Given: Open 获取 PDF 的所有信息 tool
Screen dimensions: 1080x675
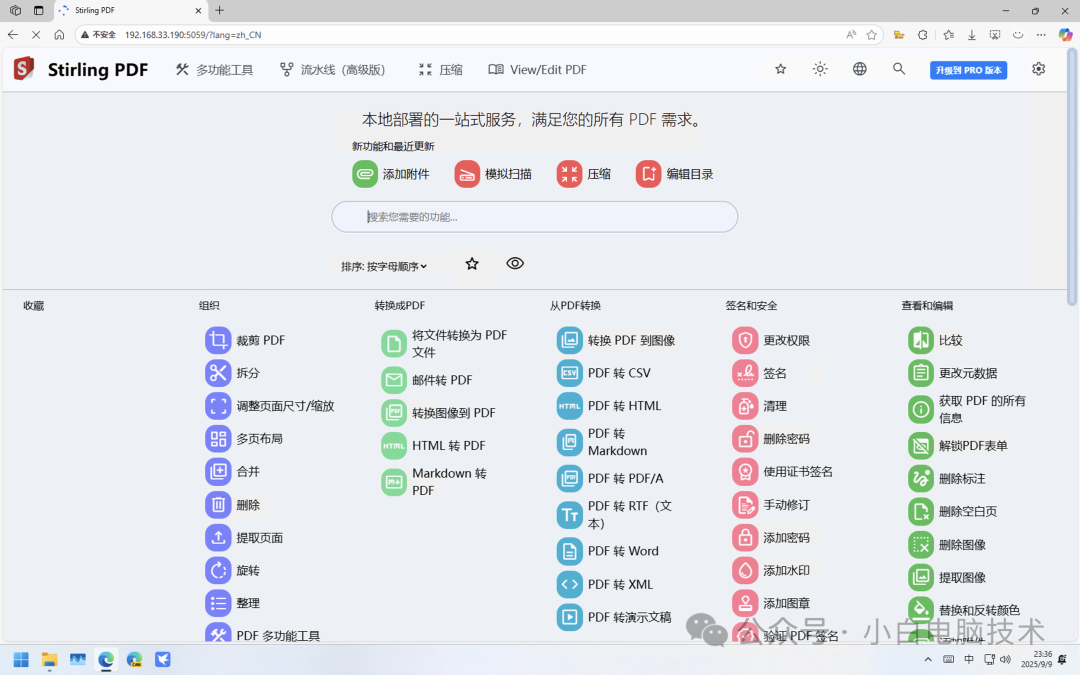Looking at the screenshot, I should point(968,409).
